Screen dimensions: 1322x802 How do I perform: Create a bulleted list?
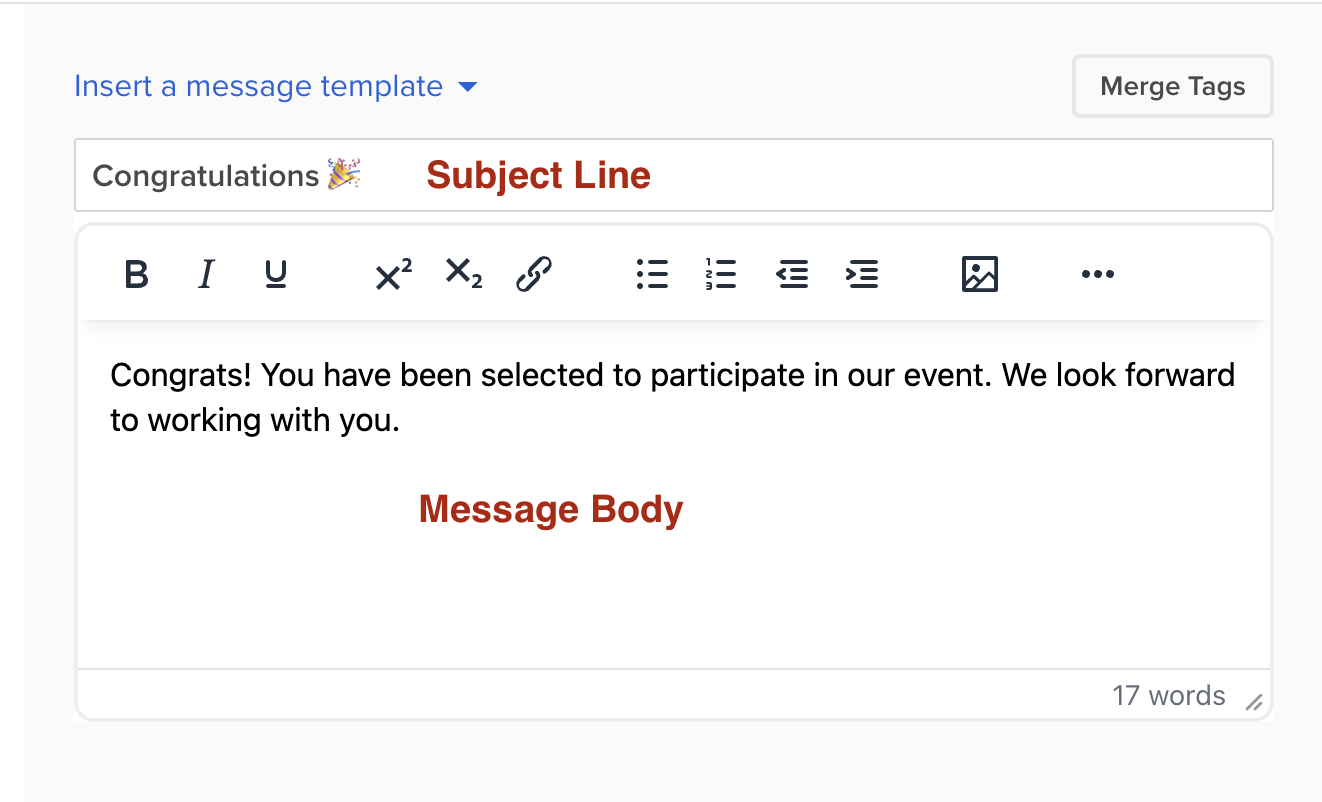652,274
